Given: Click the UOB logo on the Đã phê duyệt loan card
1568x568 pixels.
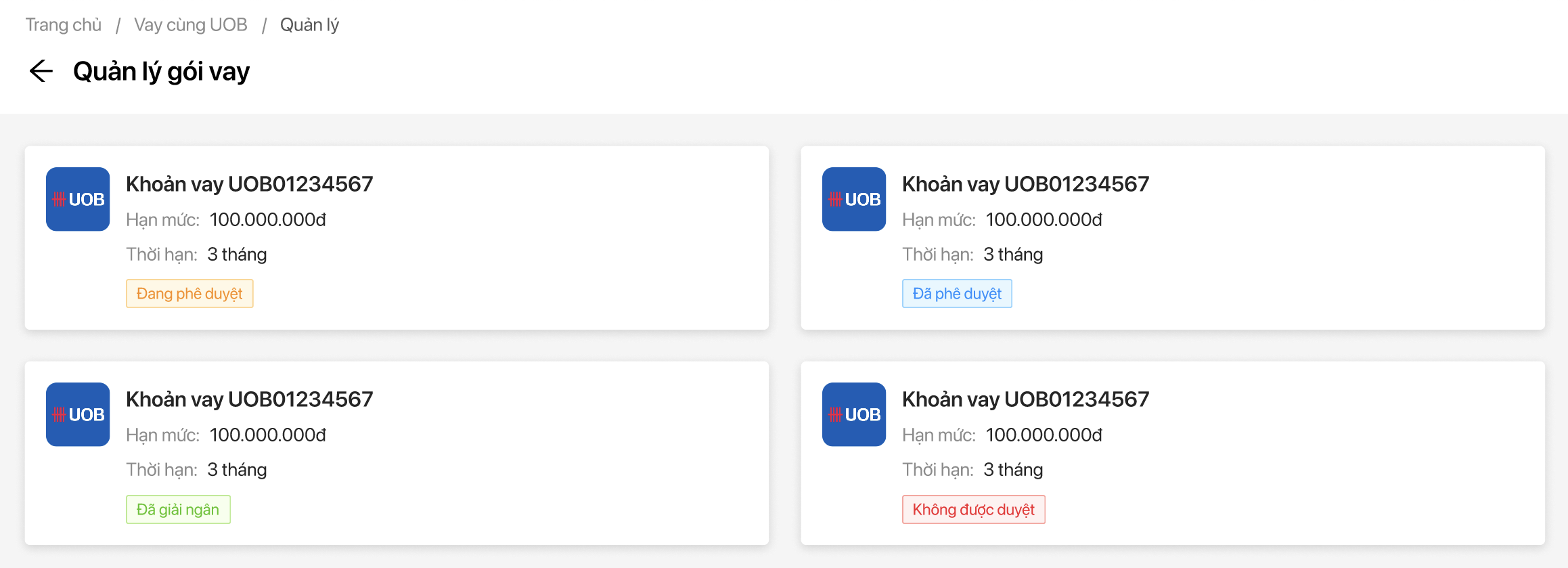Looking at the screenshot, I should tap(854, 199).
